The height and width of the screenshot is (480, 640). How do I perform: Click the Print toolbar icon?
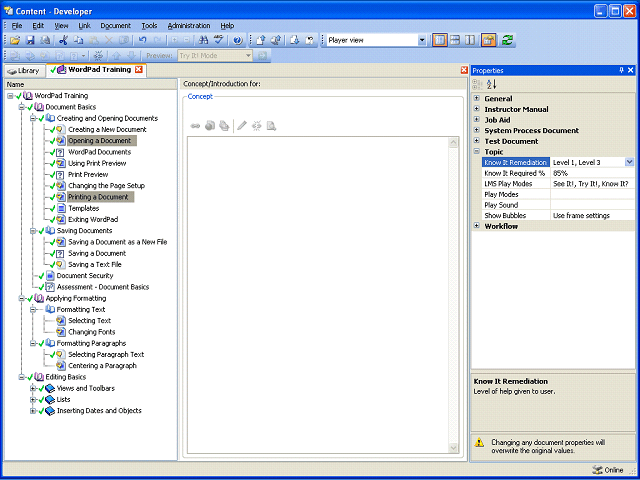[x=45, y=40]
